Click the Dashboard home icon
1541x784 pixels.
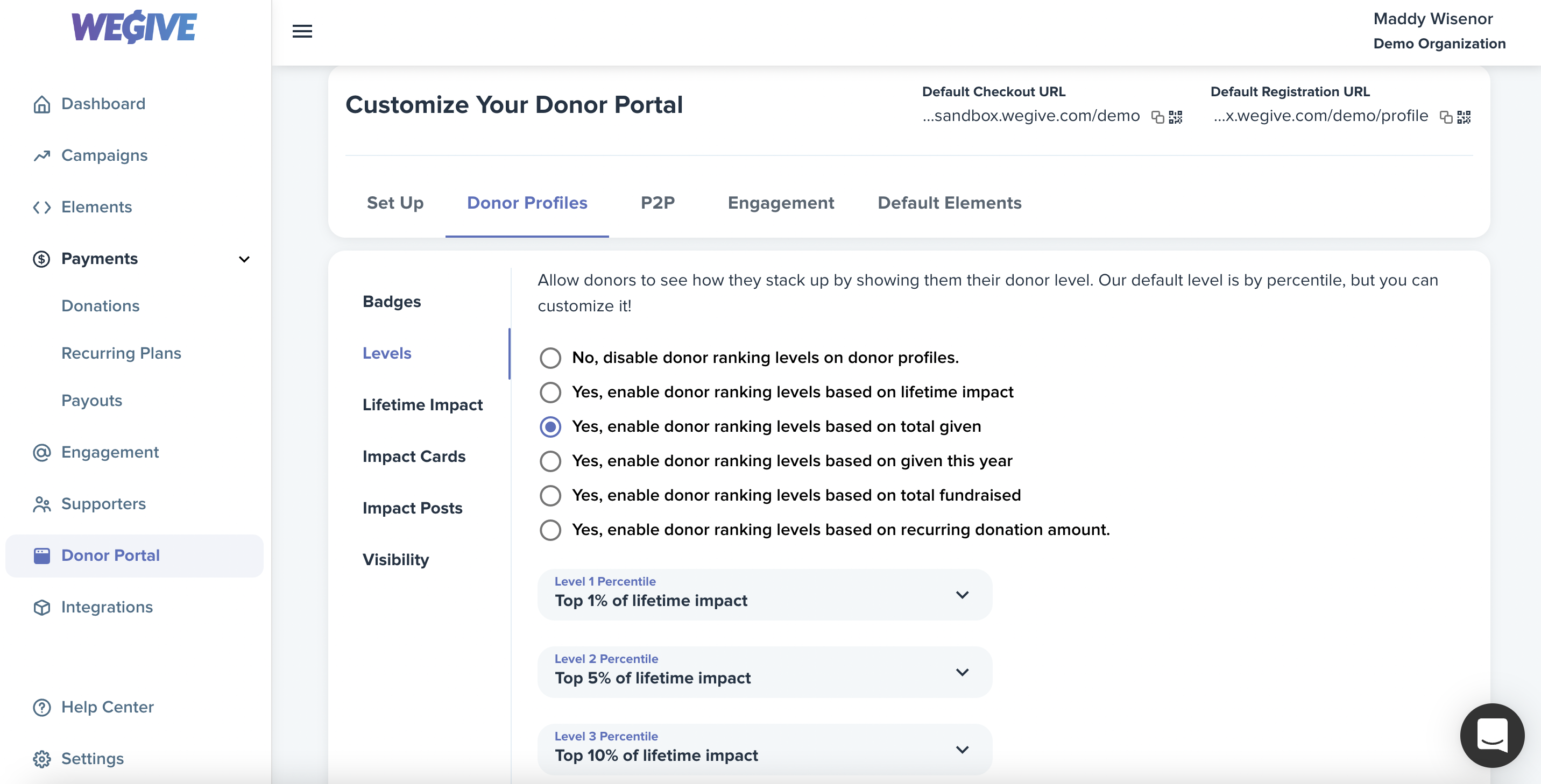[x=41, y=104]
